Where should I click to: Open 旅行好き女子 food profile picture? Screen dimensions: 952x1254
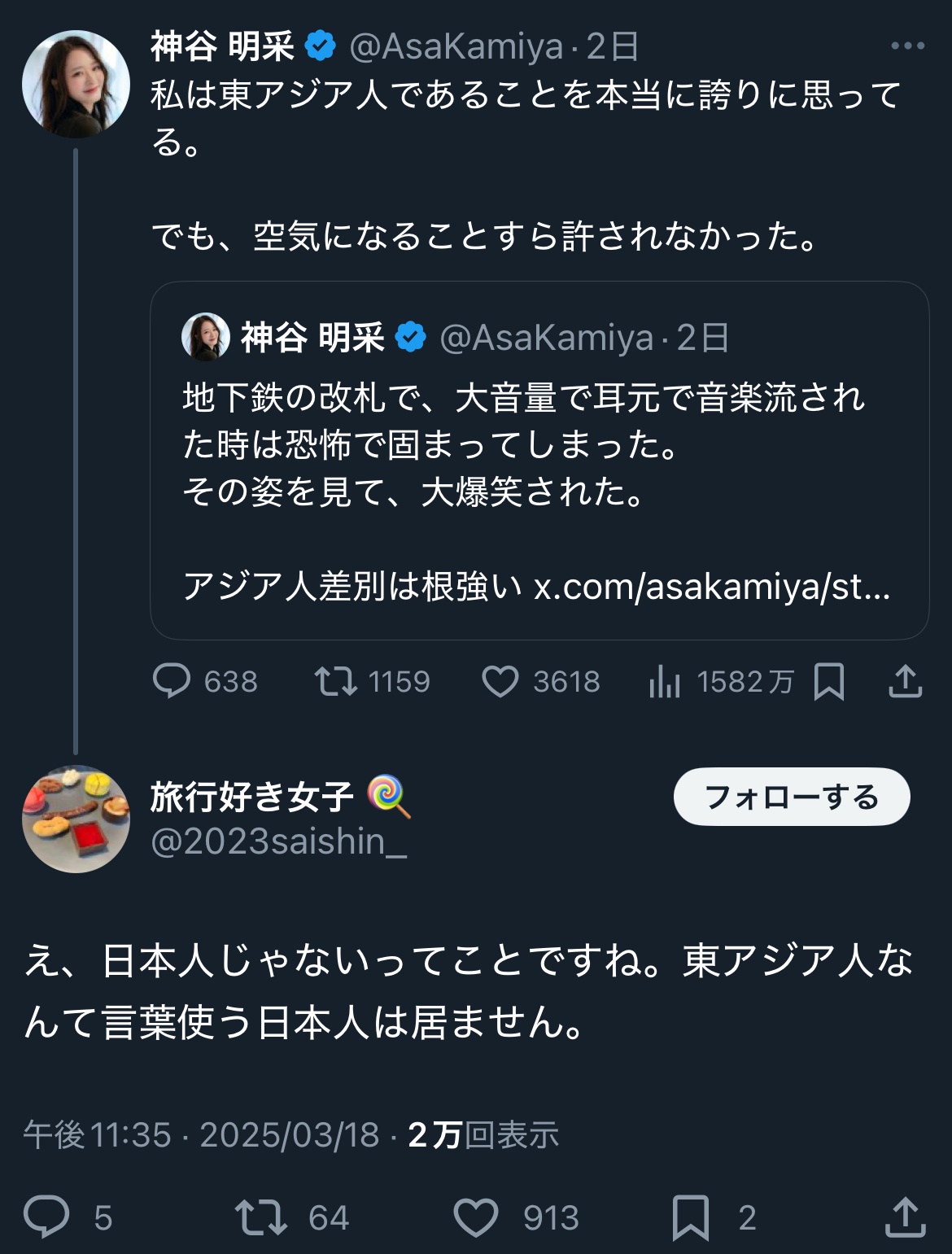pyautogui.click(x=76, y=819)
